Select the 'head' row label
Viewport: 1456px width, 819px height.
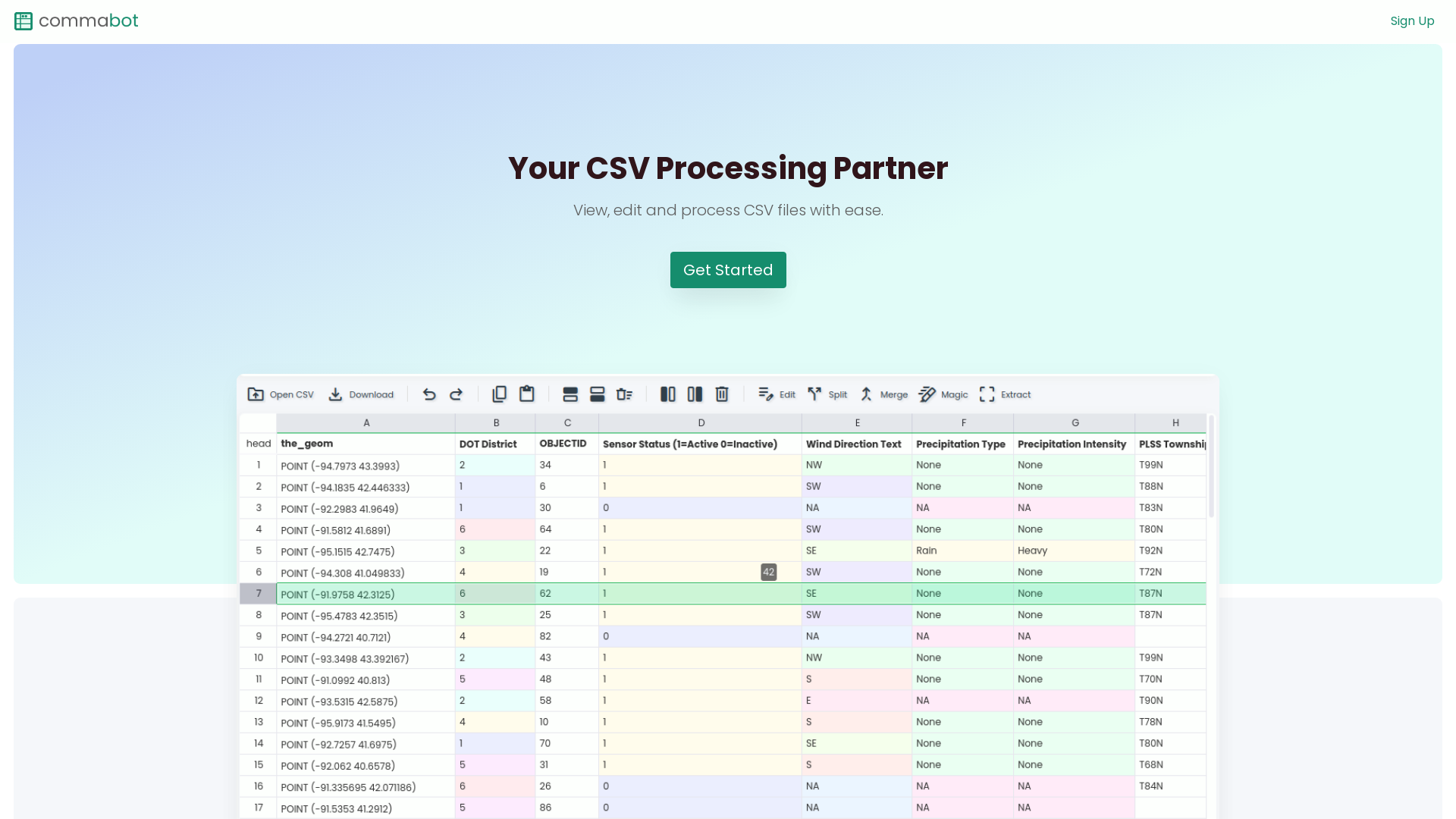(259, 444)
